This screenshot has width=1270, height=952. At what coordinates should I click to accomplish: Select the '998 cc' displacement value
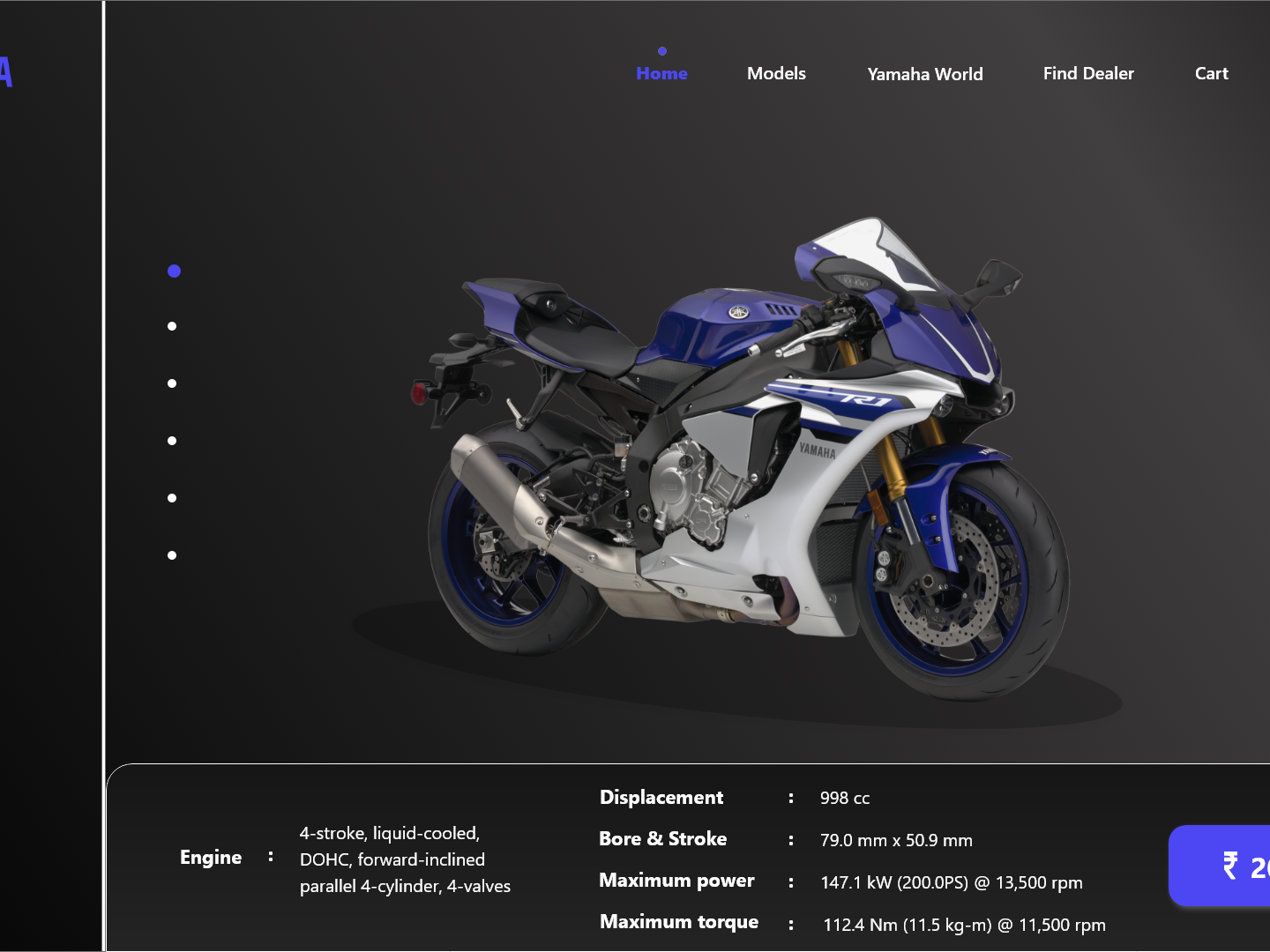[x=845, y=798]
